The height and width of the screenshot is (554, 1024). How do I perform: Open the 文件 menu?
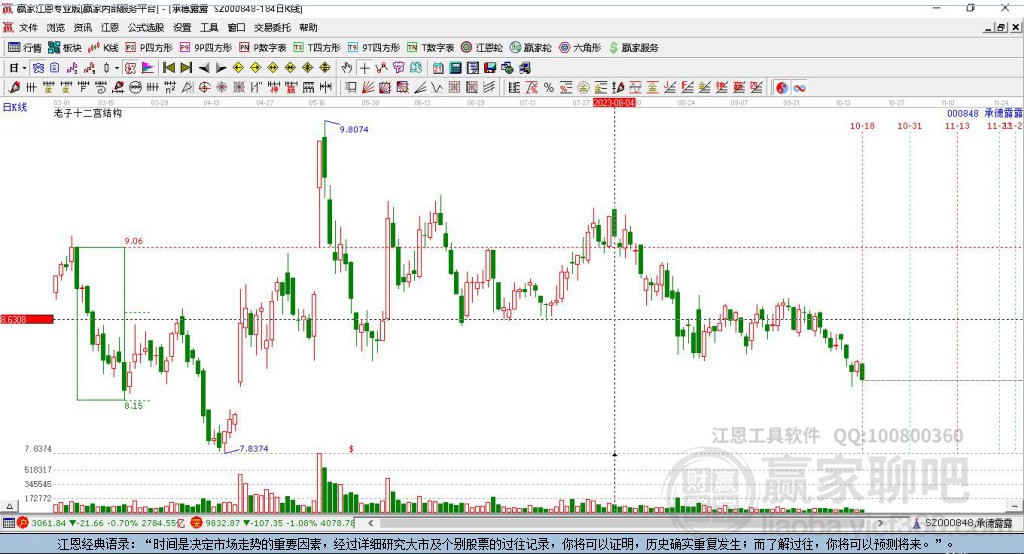[29, 27]
